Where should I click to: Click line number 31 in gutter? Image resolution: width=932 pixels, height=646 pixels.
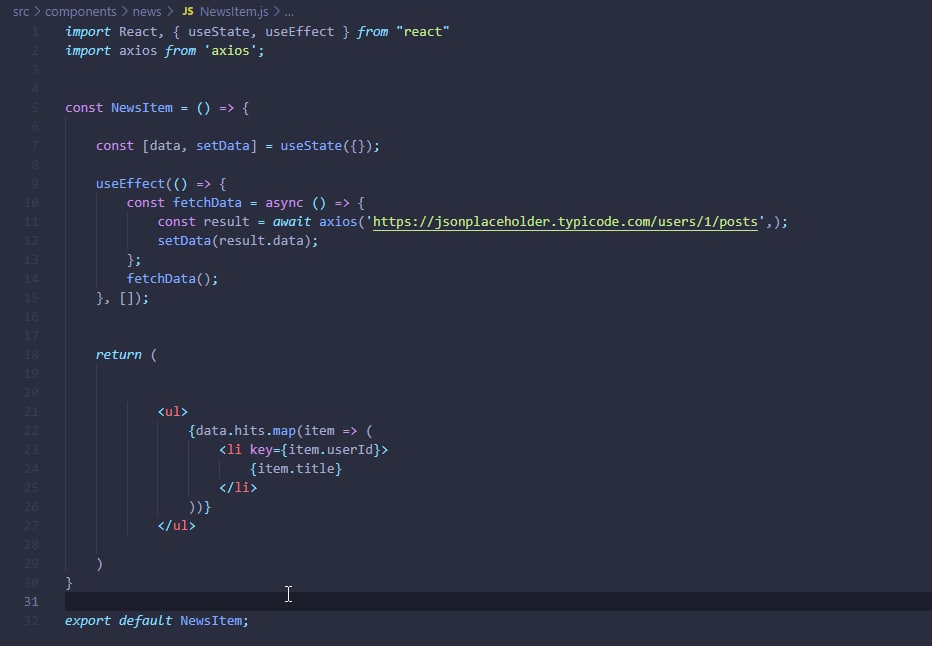(32, 601)
